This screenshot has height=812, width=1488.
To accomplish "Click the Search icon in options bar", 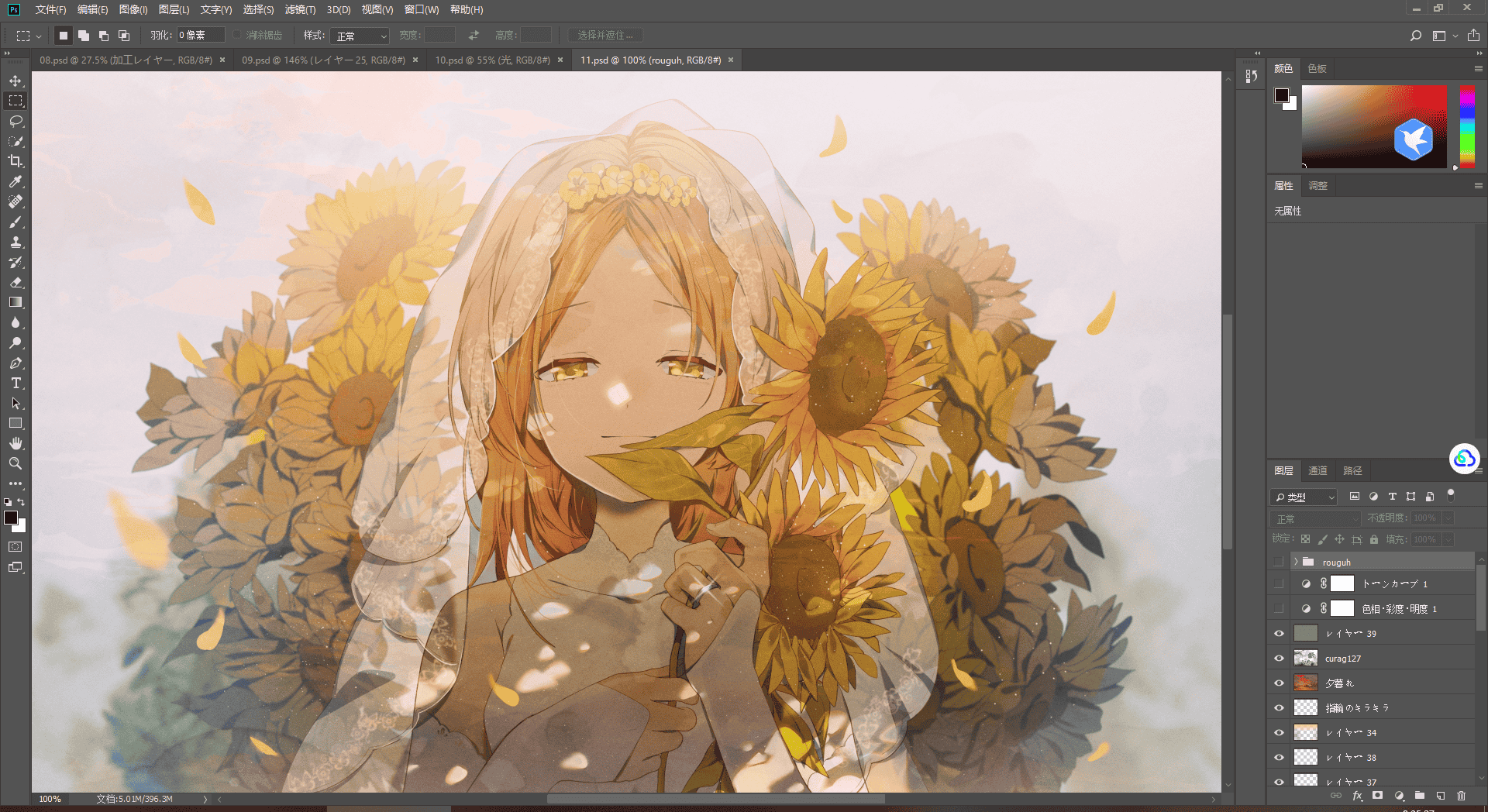I will pyautogui.click(x=1416, y=36).
